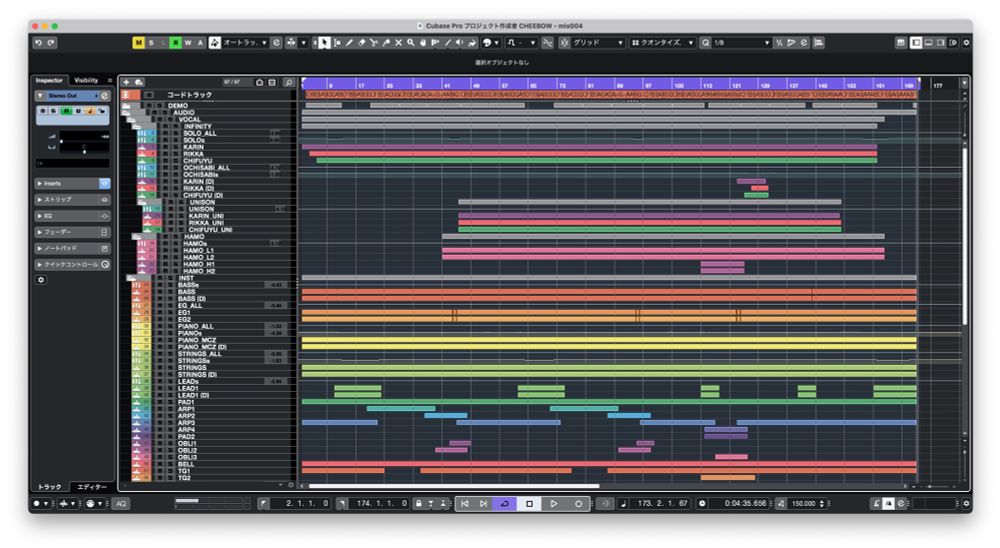
Task: Open the Inspector settings gear
Action: click(41, 280)
